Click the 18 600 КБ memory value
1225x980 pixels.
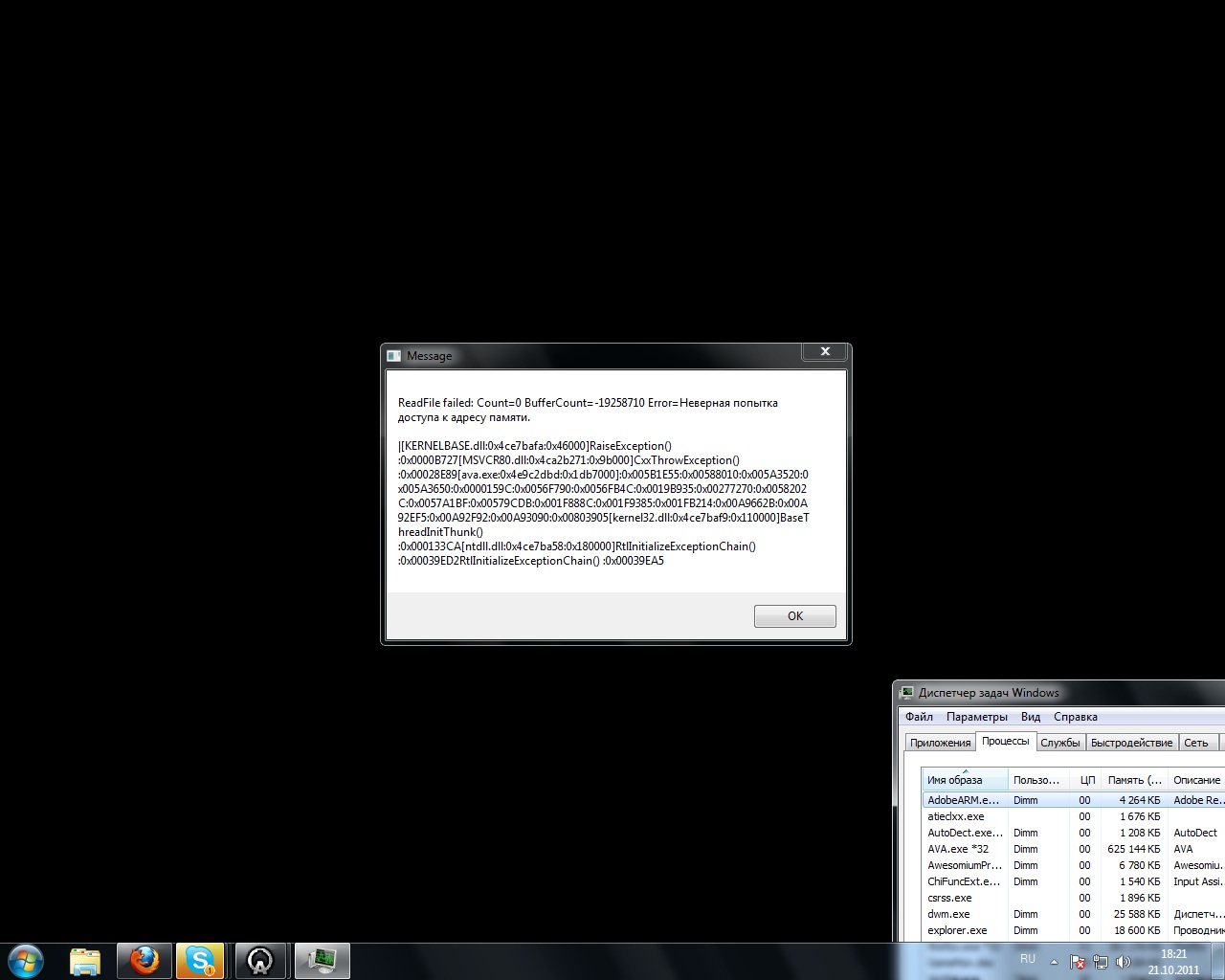1137,930
